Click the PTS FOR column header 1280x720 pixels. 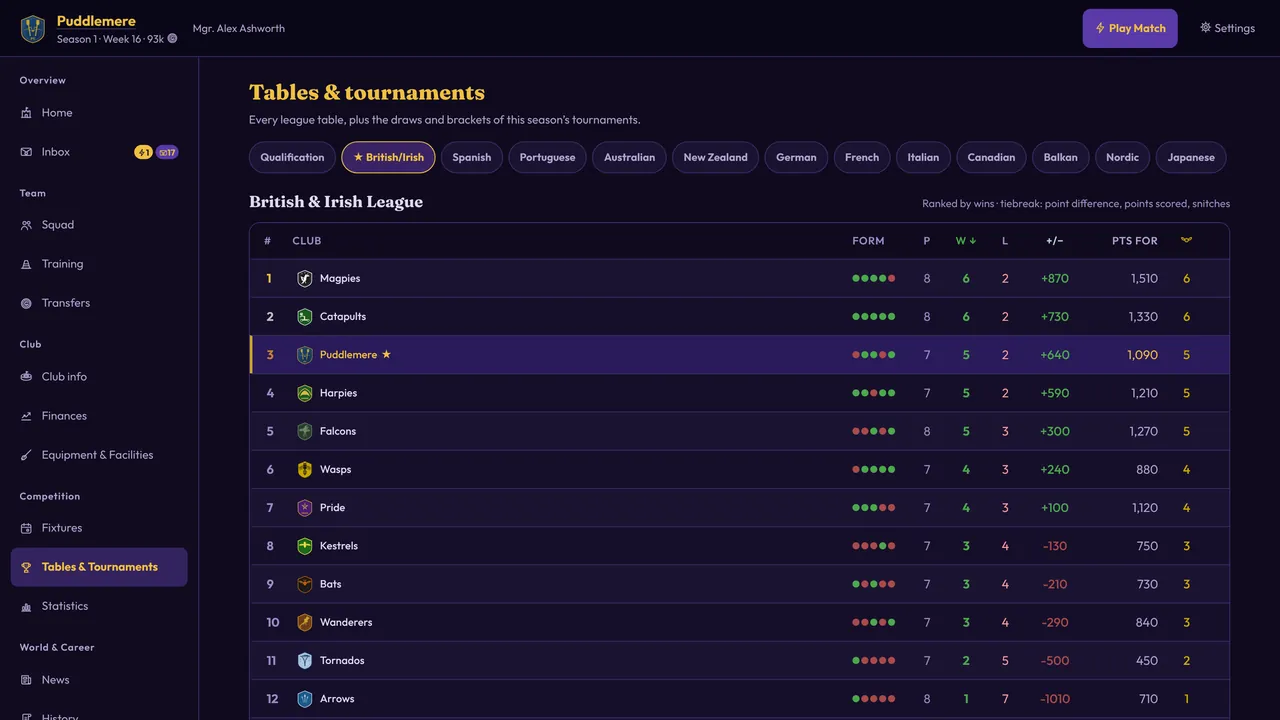1135,241
